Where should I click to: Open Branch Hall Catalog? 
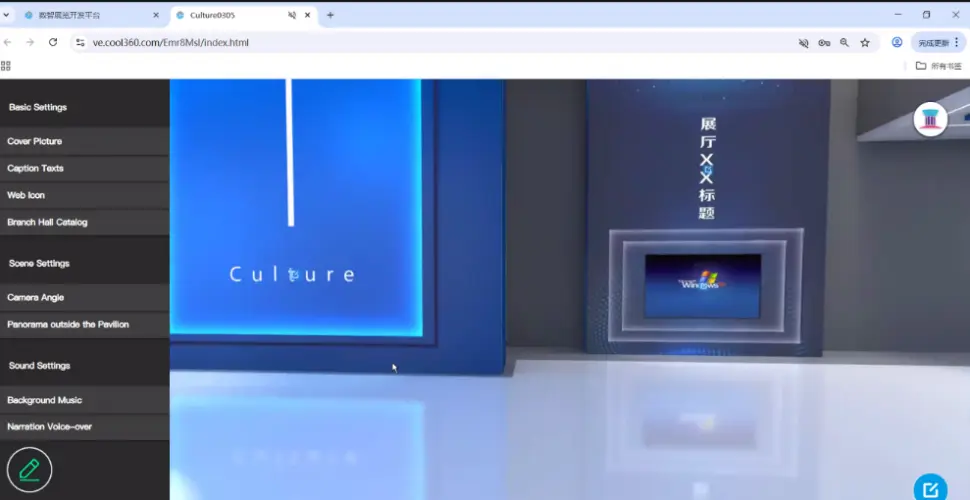click(85, 222)
